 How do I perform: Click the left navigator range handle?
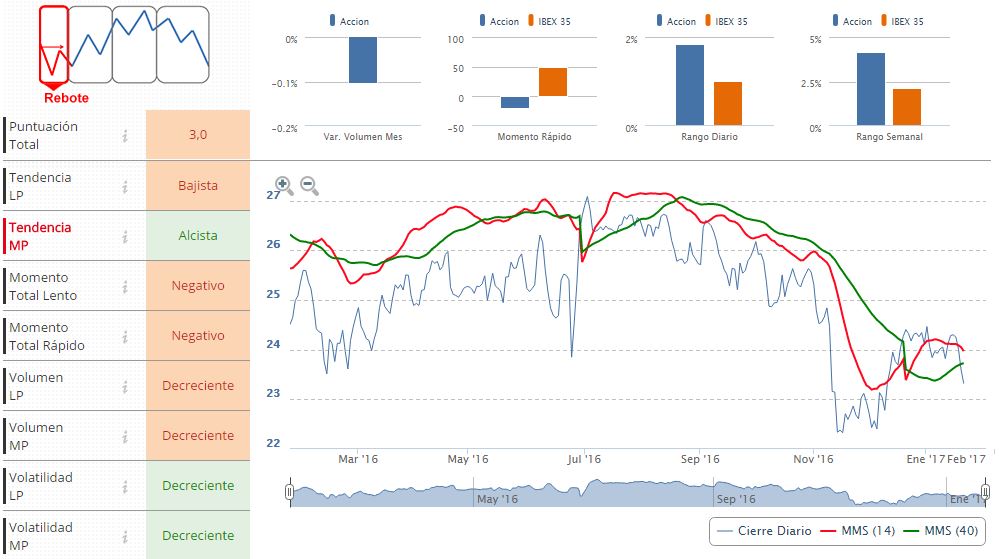[290, 492]
